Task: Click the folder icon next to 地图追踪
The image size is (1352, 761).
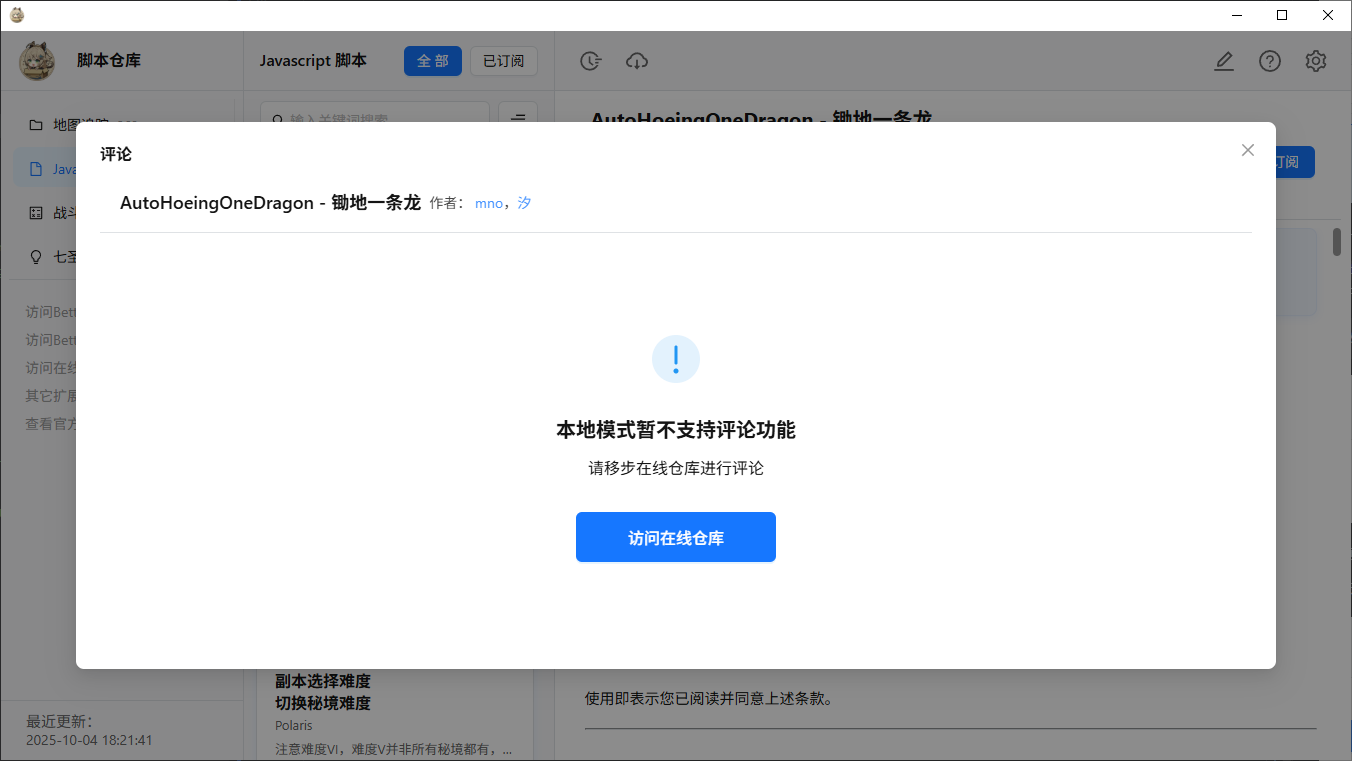Action: click(36, 124)
